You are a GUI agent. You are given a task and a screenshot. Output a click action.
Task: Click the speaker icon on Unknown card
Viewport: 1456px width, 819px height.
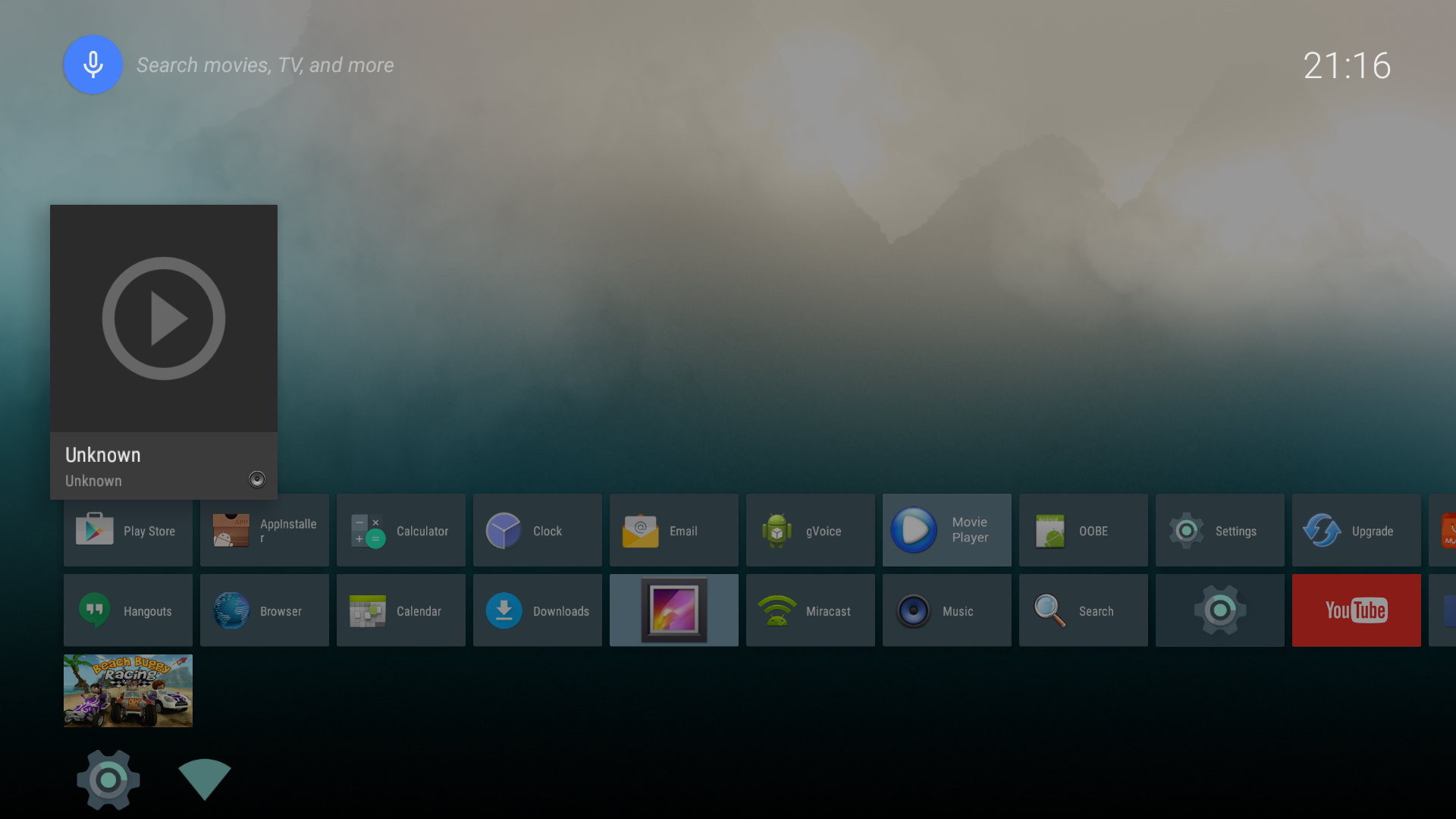pyautogui.click(x=257, y=479)
